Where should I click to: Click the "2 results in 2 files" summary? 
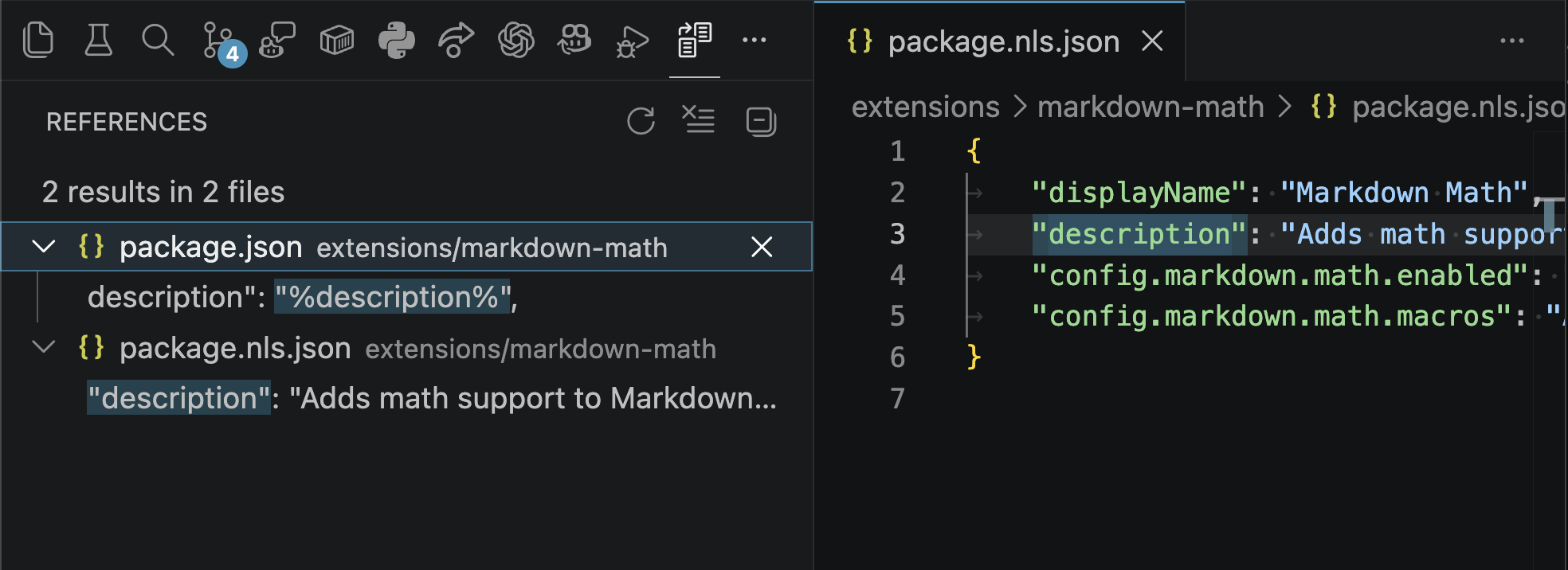tap(163, 192)
